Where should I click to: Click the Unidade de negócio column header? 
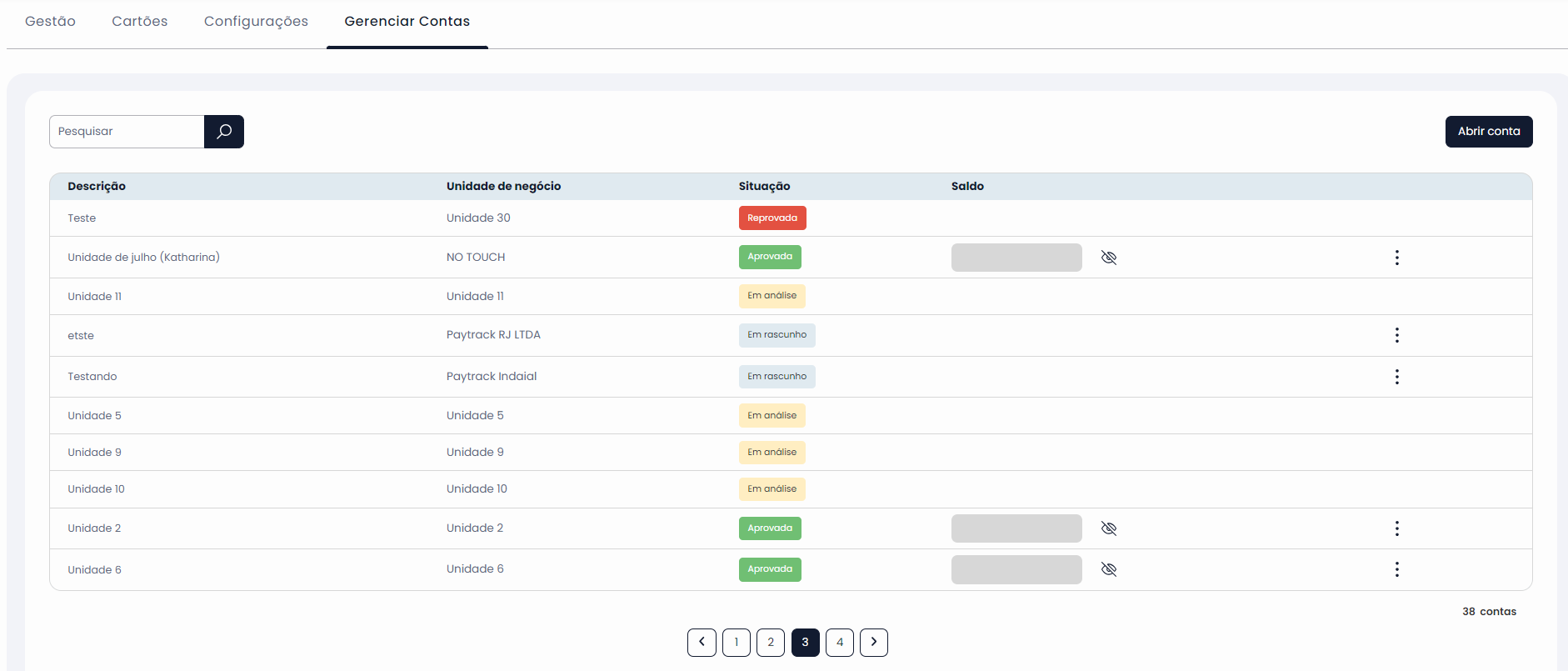pos(504,186)
